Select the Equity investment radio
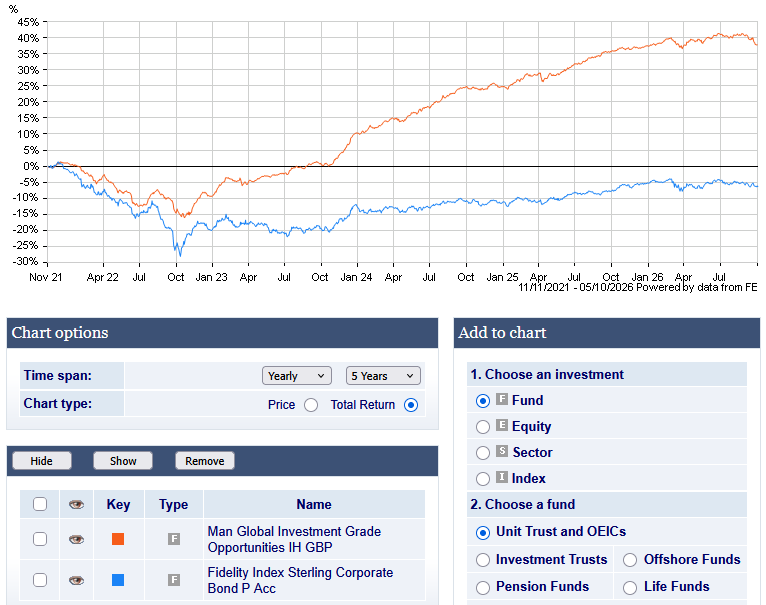 pyautogui.click(x=483, y=427)
